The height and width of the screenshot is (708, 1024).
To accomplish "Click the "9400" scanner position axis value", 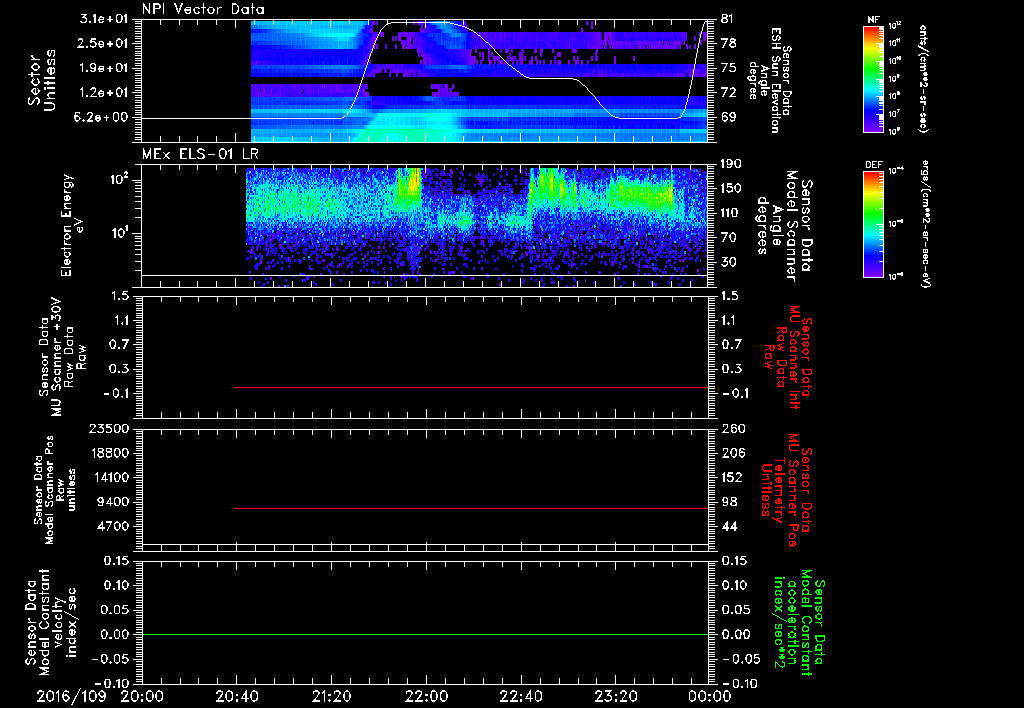I will (x=112, y=502).
